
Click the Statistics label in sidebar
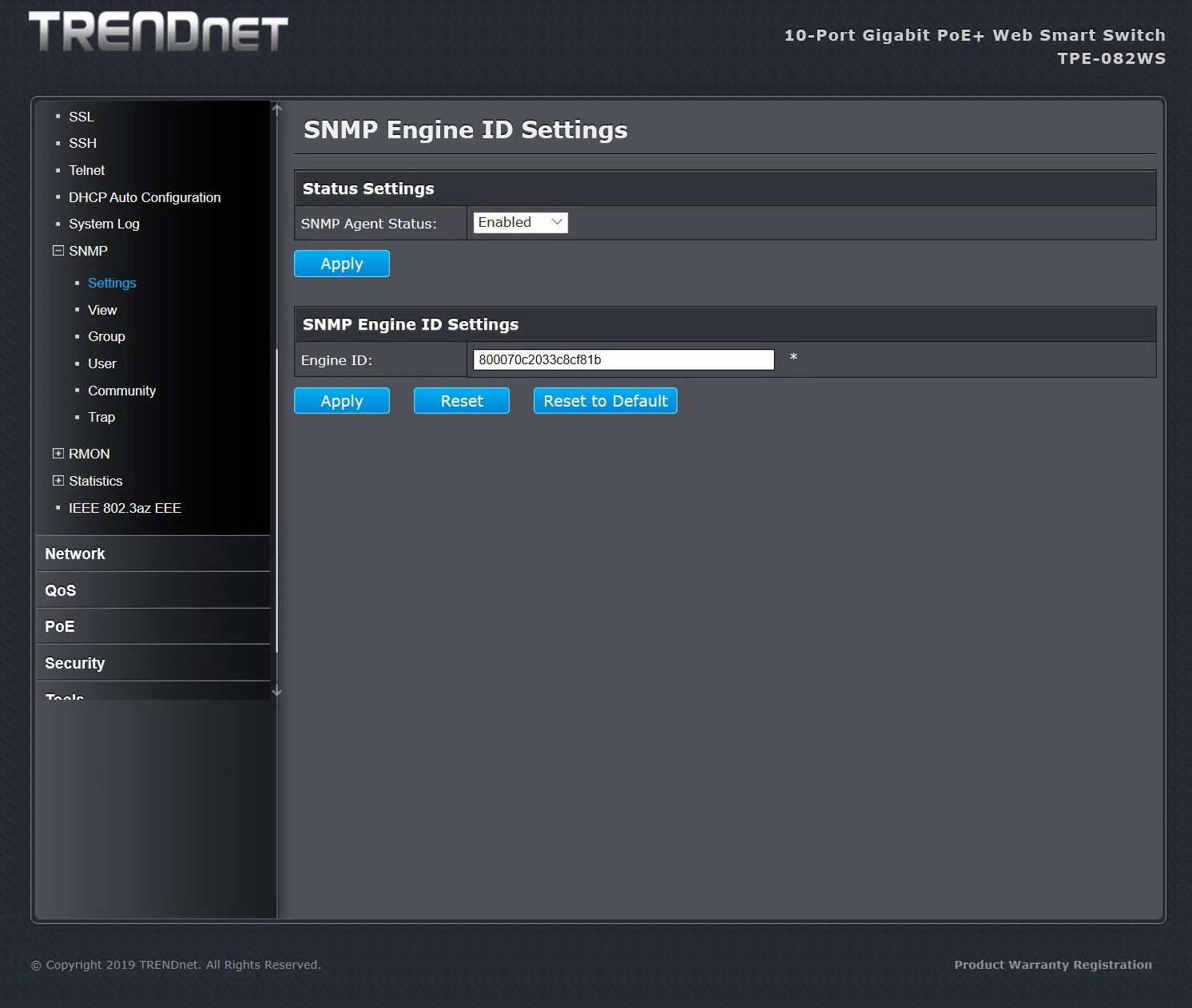96,481
